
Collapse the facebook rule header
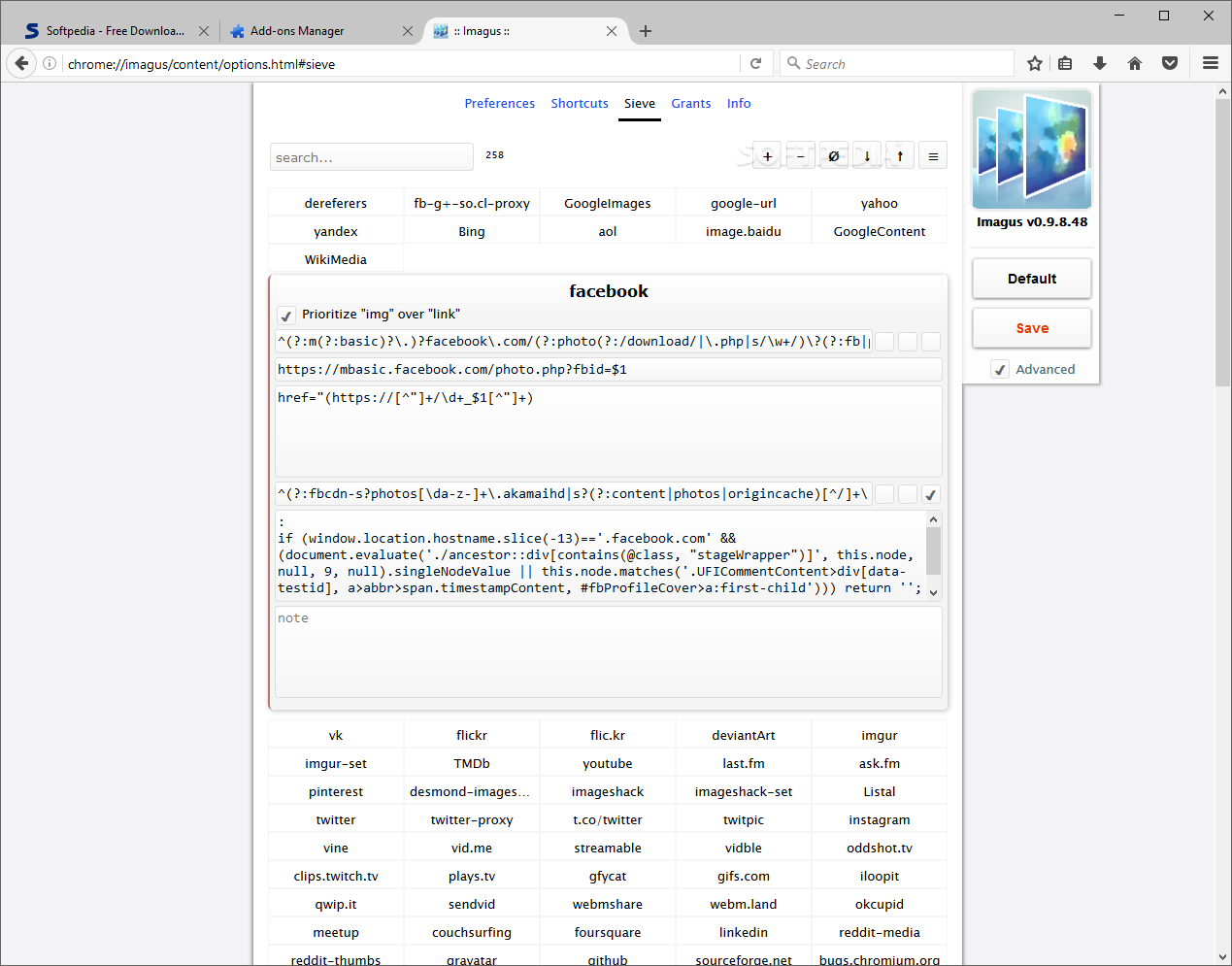coord(609,291)
